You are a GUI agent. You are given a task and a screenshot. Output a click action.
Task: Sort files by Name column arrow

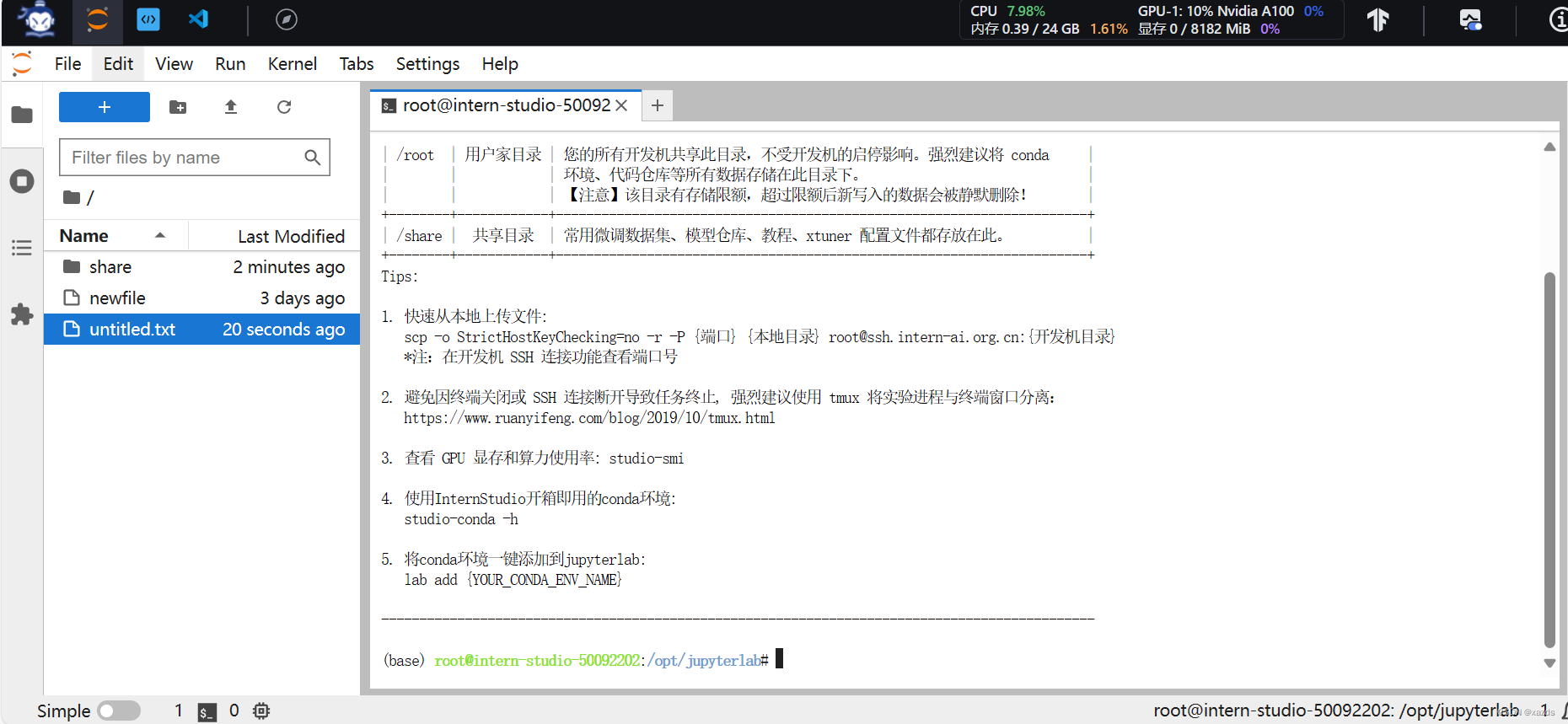click(x=160, y=235)
